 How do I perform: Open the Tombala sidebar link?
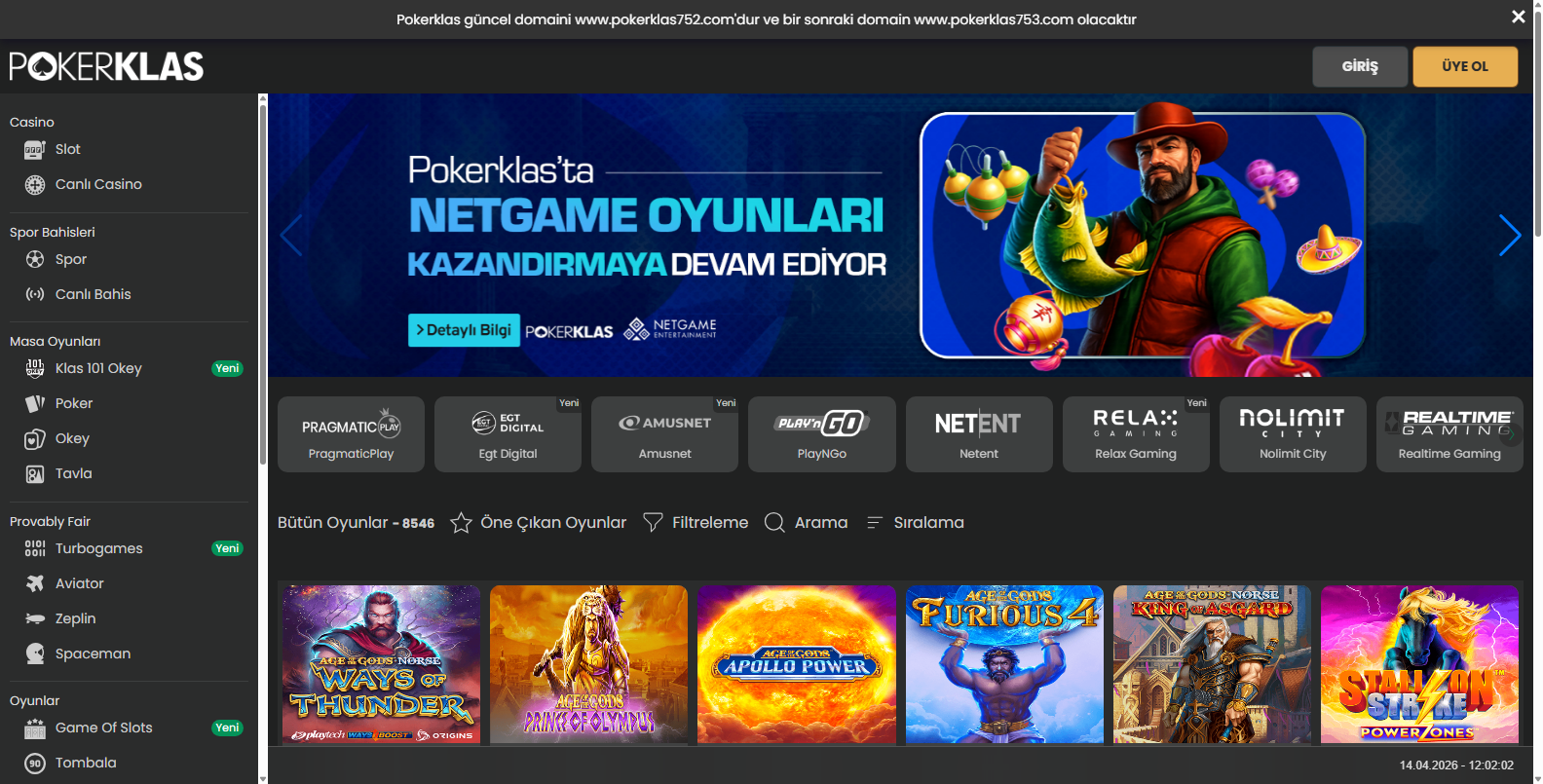click(86, 763)
